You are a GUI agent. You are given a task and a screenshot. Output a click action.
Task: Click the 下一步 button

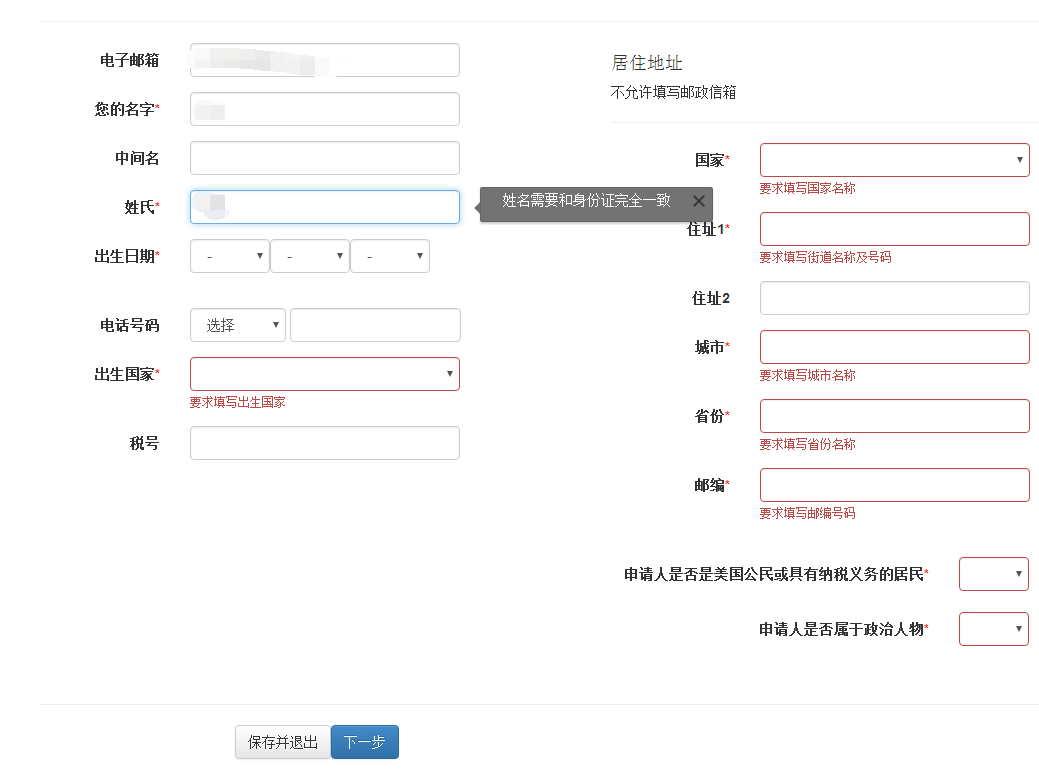tap(364, 742)
